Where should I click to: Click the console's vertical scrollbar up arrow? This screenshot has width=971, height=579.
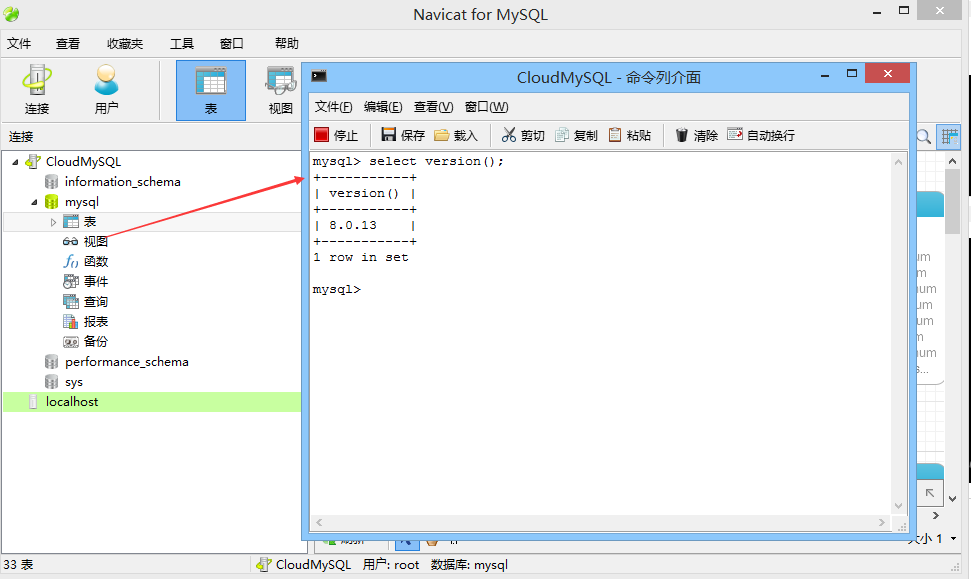[898, 162]
